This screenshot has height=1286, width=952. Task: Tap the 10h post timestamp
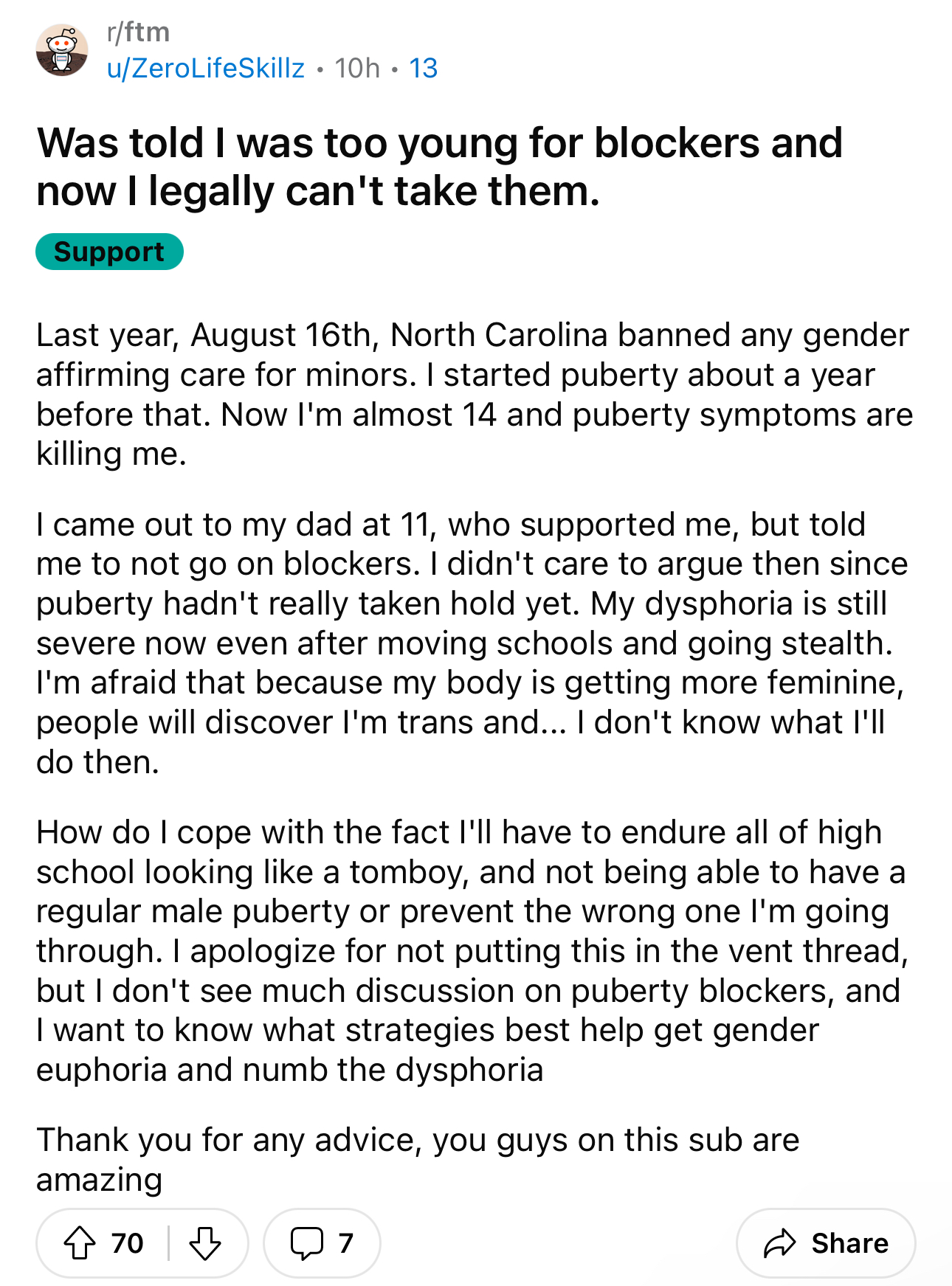[x=357, y=69]
